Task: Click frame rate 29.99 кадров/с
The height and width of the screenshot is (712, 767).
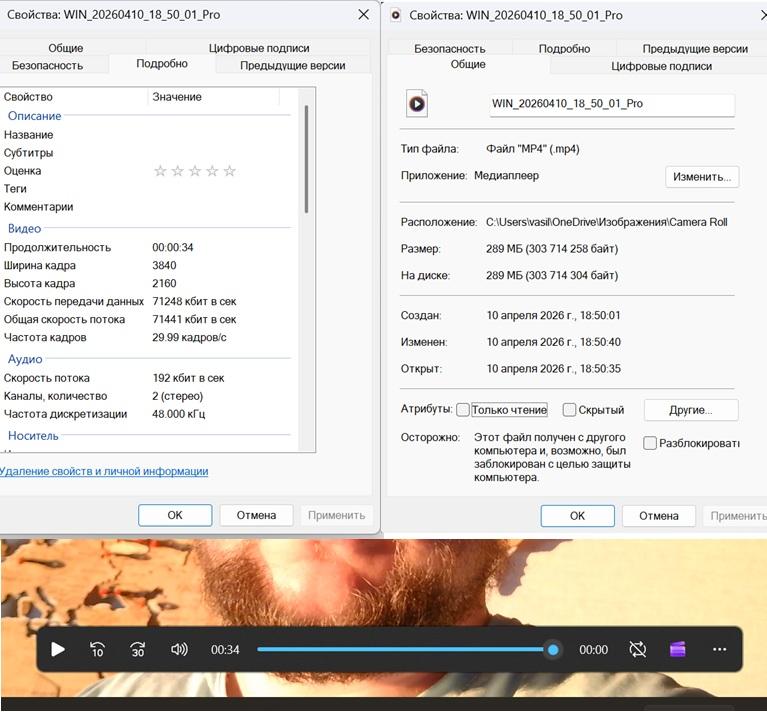Action: 189,337
